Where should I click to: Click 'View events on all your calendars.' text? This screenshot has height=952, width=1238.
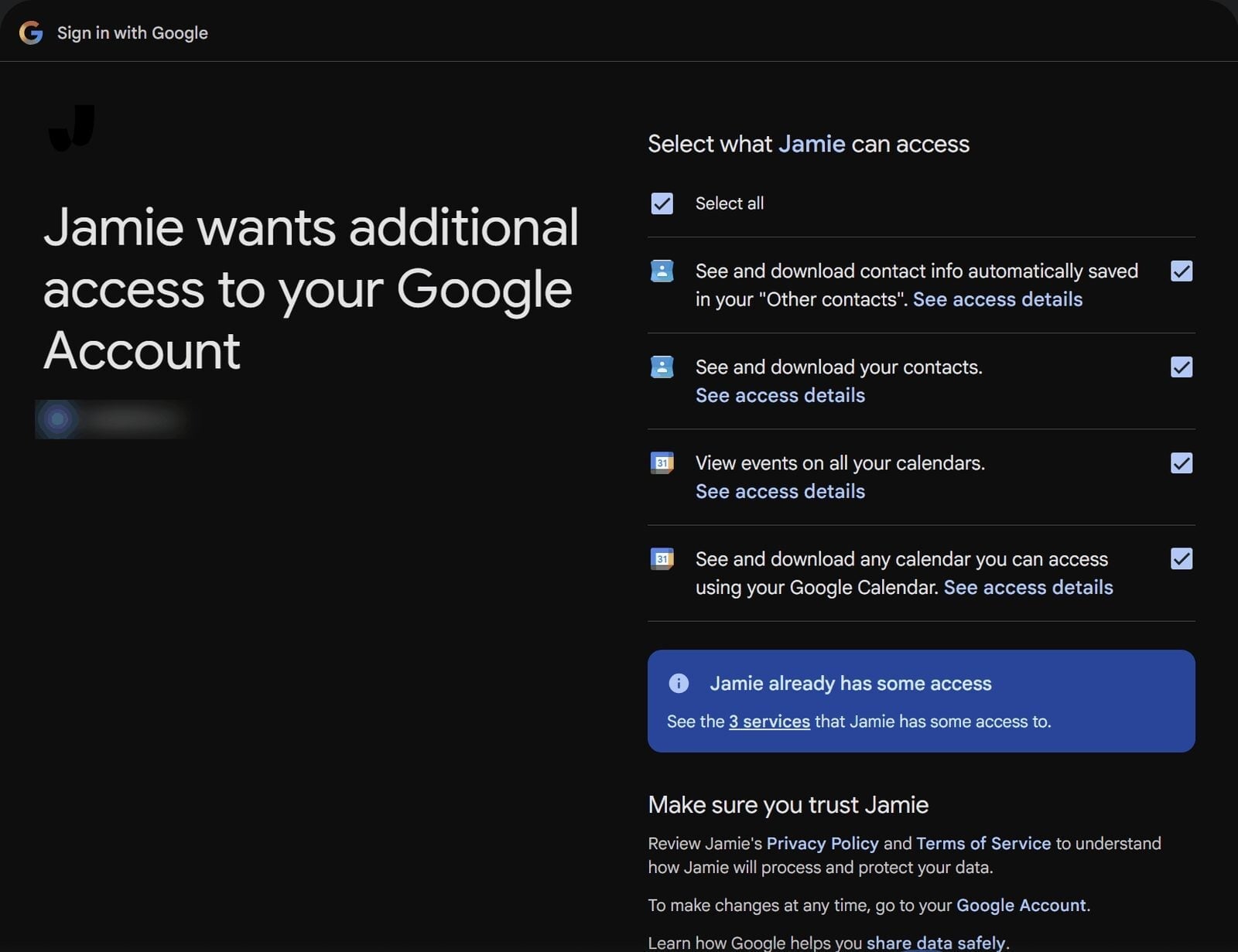pyautogui.click(x=840, y=462)
